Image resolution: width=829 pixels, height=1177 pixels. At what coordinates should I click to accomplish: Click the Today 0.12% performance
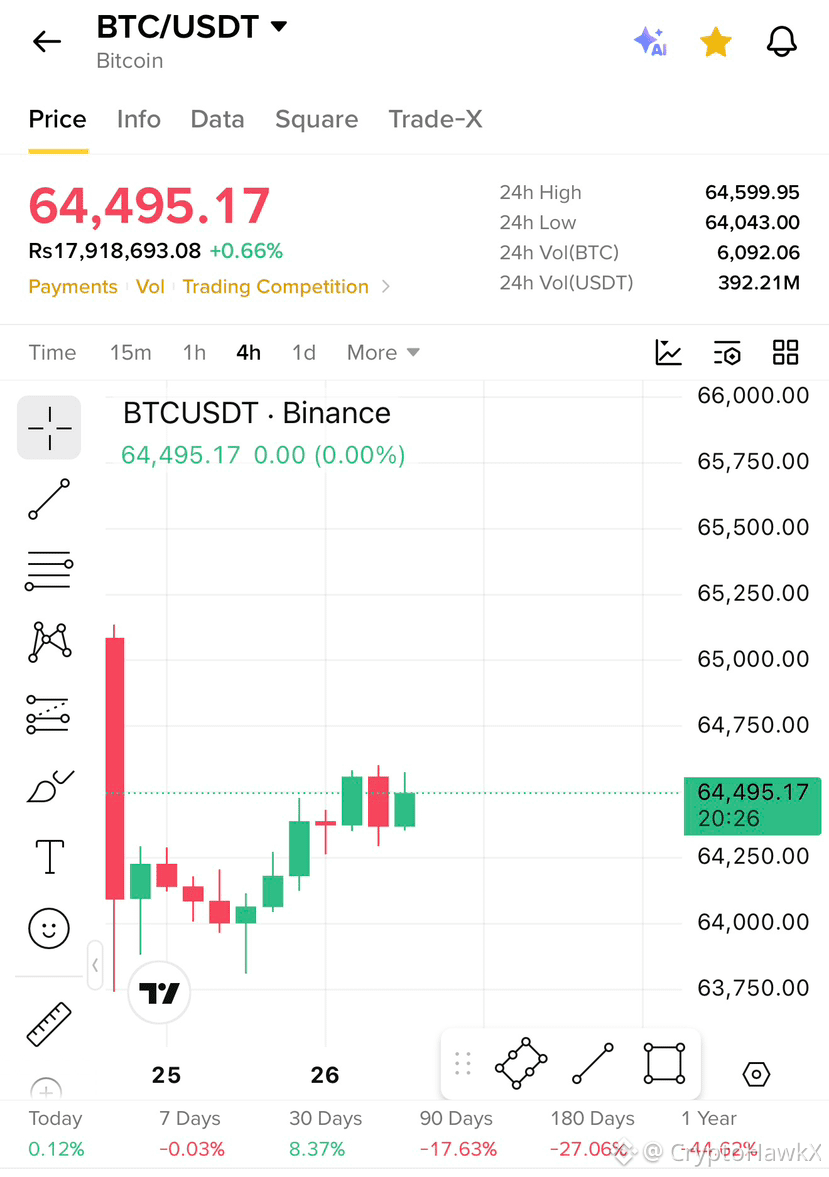pyautogui.click(x=56, y=1133)
